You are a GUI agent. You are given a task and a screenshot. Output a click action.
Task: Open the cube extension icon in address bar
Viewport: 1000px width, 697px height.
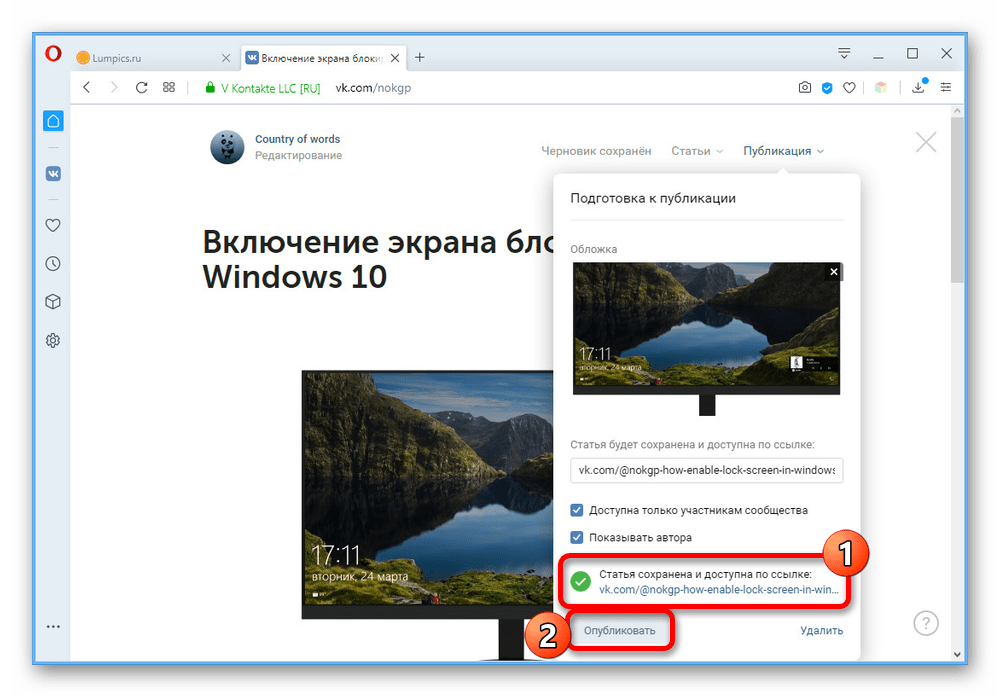[x=881, y=87]
